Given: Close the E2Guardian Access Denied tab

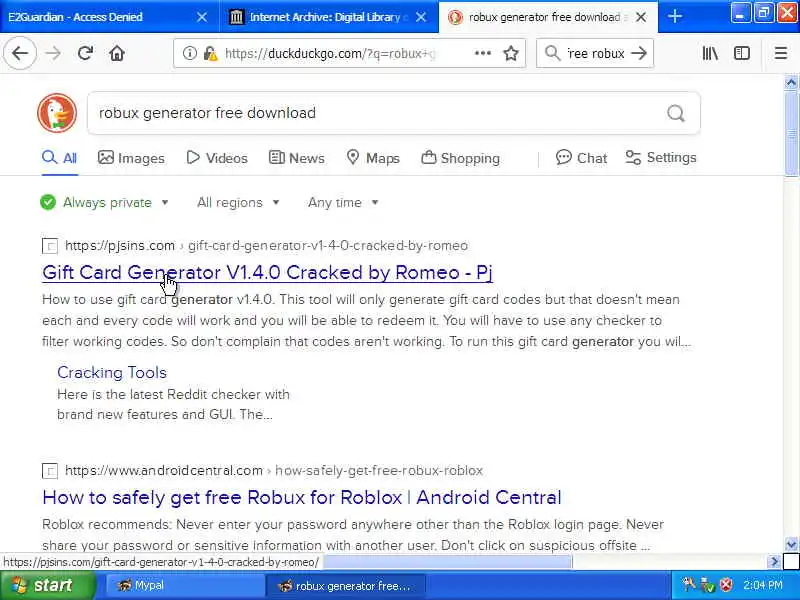Looking at the screenshot, I should coord(202,17).
